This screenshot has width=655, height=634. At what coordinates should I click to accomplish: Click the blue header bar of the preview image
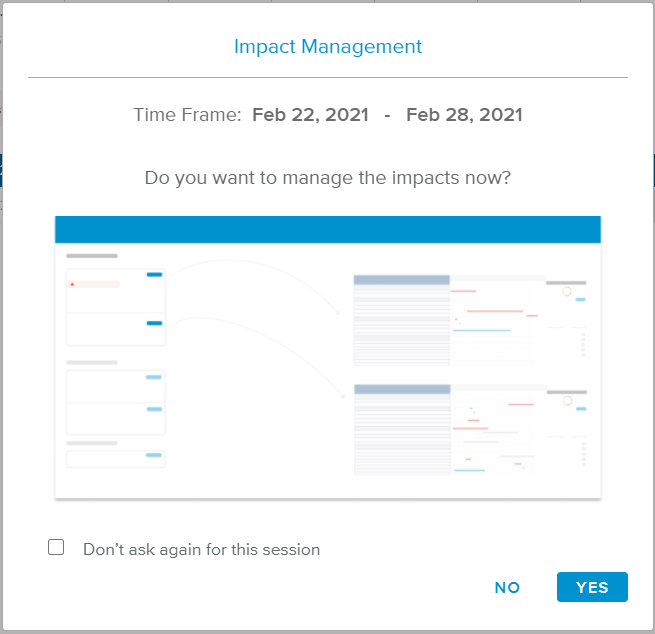tap(327, 229)
